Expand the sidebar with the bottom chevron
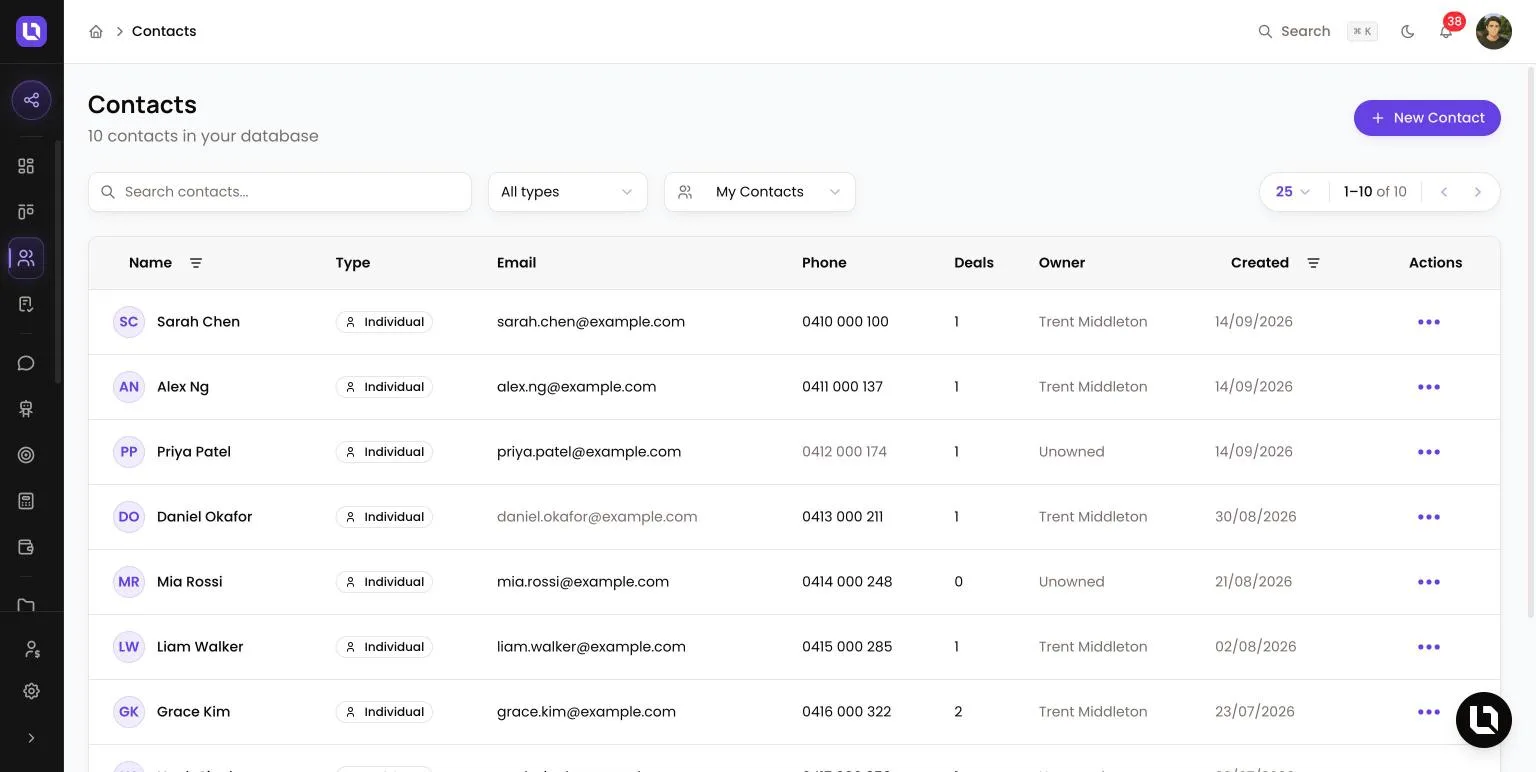This screenshot has height=772, width=1536. 31,738
